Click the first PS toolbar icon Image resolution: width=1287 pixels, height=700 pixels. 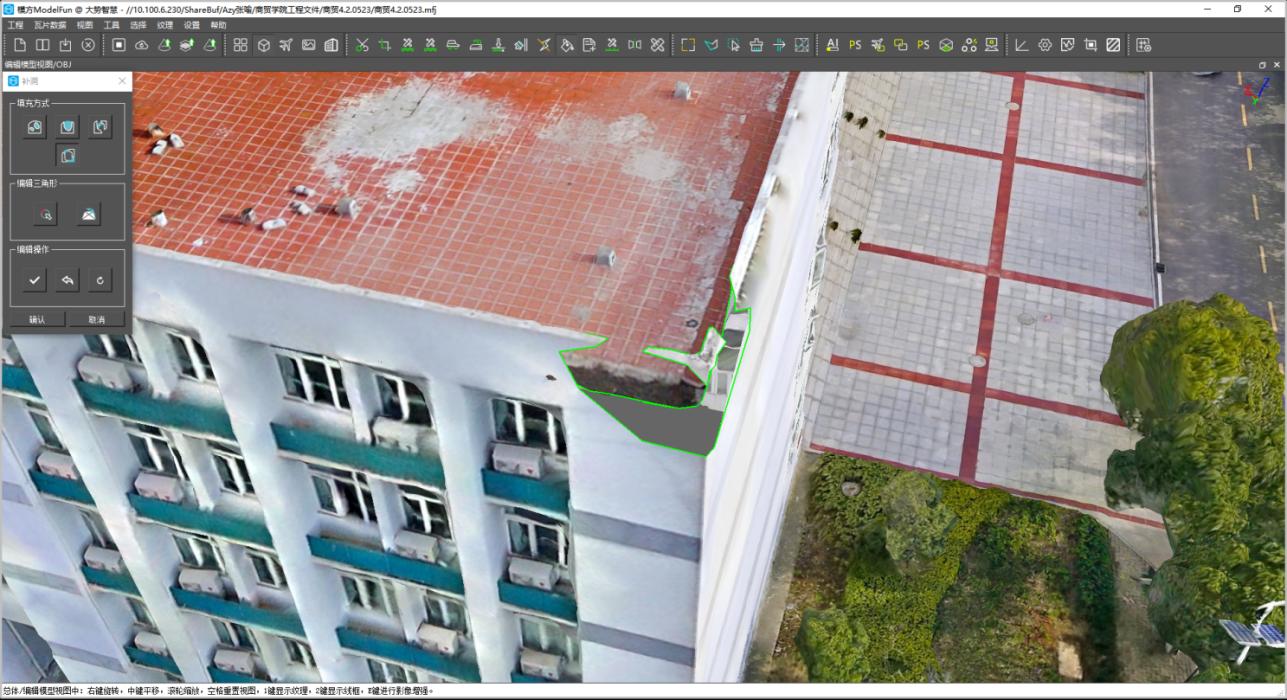pos(855,45)
